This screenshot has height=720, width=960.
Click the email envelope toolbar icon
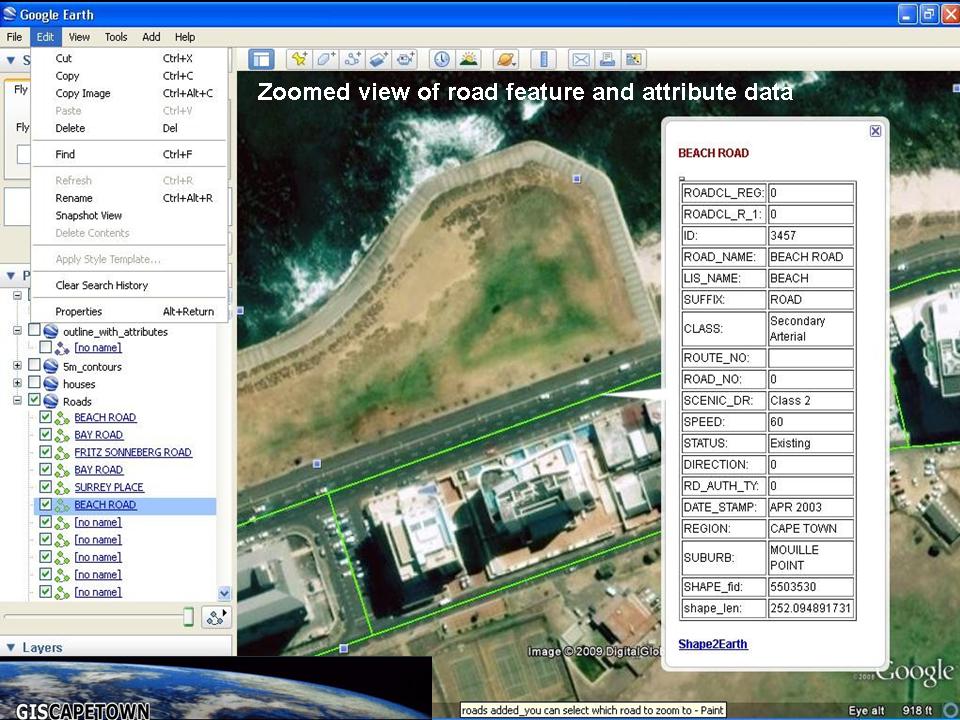[581, 60]
